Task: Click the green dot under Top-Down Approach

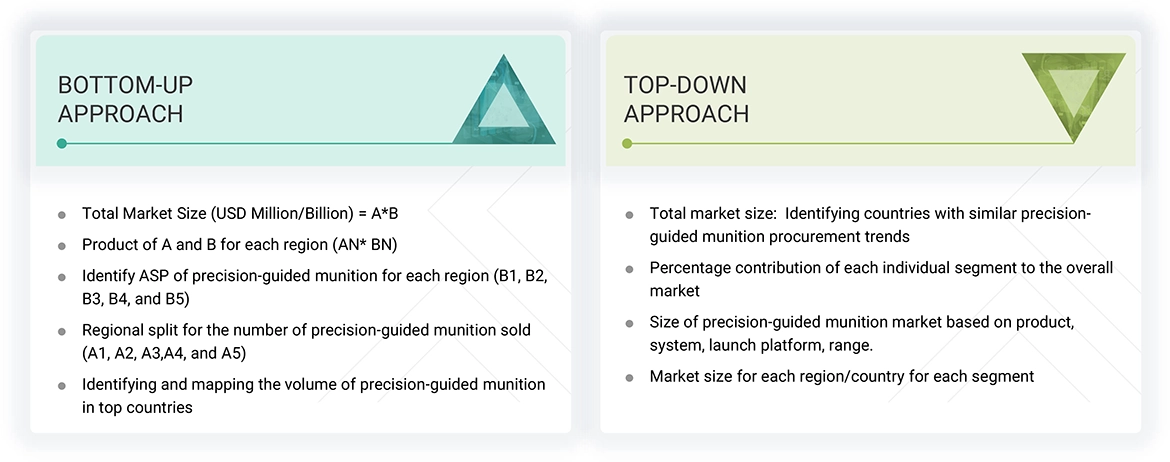Action: click(627, 144)
